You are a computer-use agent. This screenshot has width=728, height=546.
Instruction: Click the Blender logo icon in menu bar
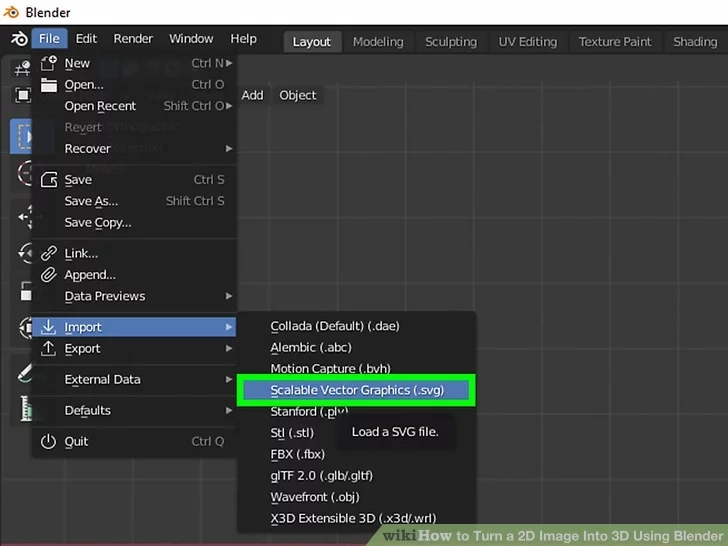pyautogui.click(x=19, y=39)
